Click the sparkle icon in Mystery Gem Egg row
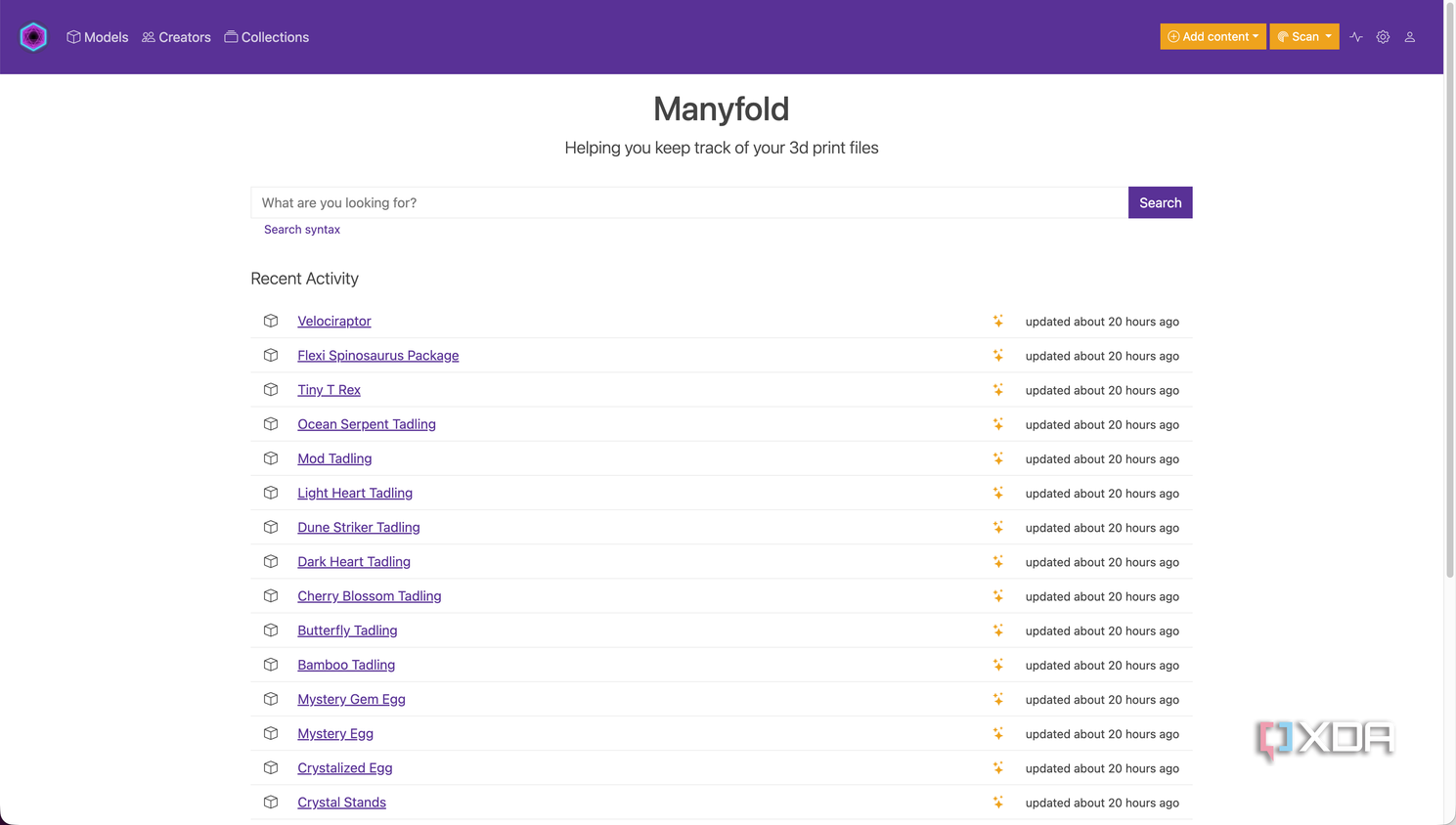Viewport: 1456px width, 825px height. (998, 699)
